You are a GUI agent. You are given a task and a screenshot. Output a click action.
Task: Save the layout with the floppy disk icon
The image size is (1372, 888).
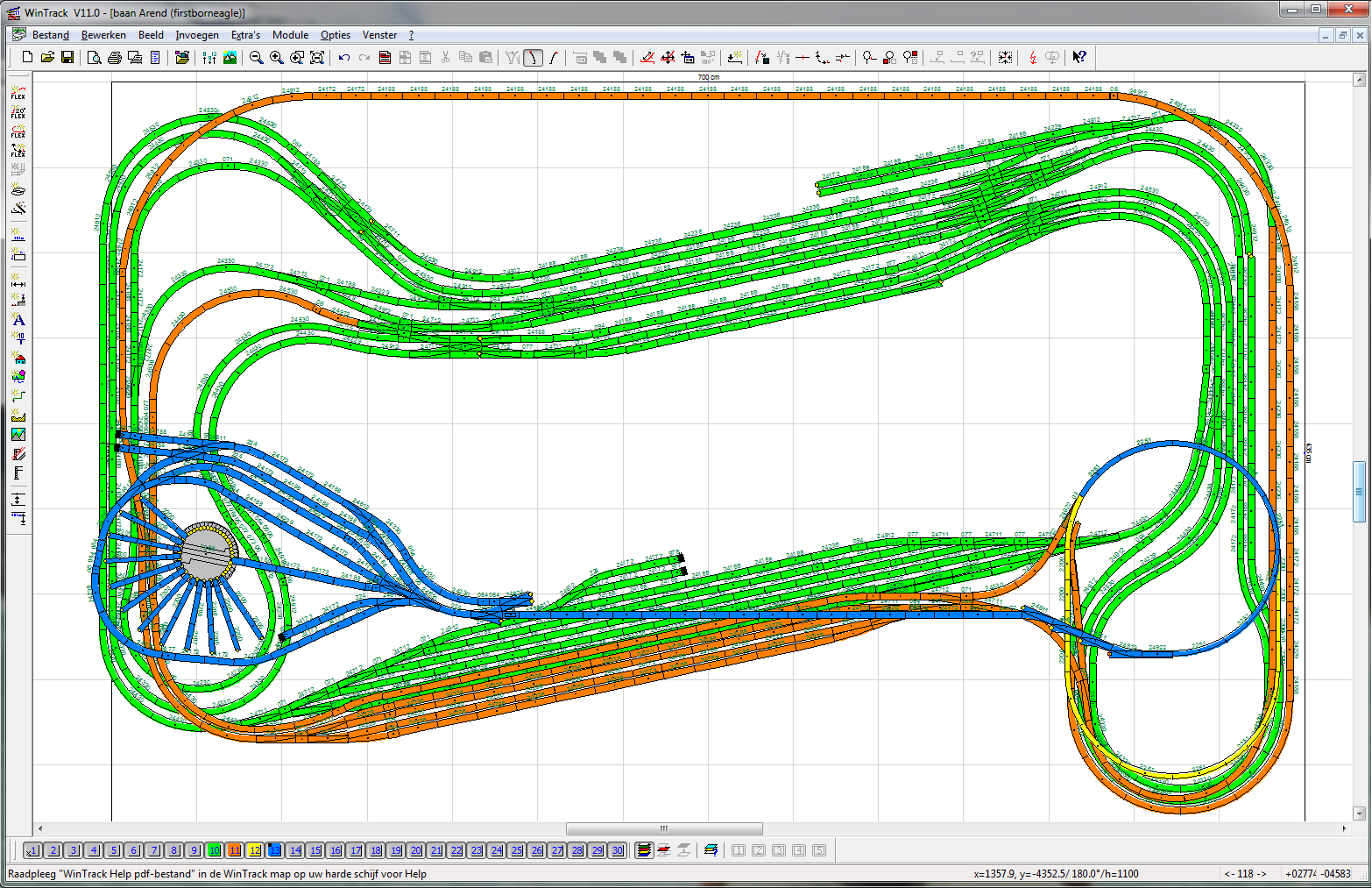(x=67, y=58)
